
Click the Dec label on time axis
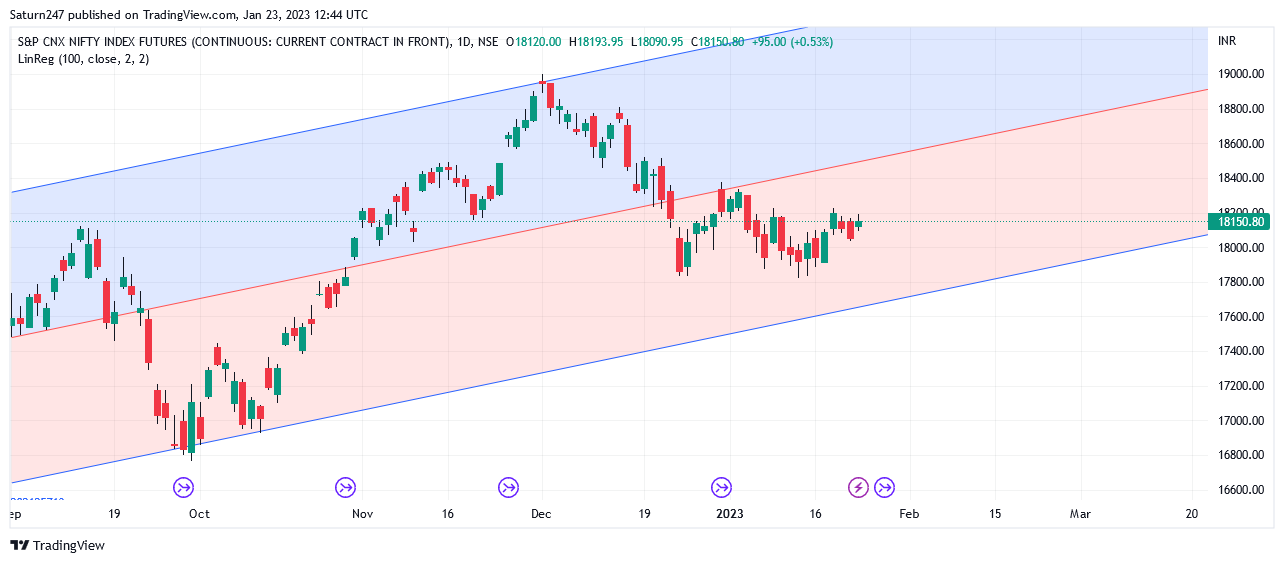tap(541, 513)
